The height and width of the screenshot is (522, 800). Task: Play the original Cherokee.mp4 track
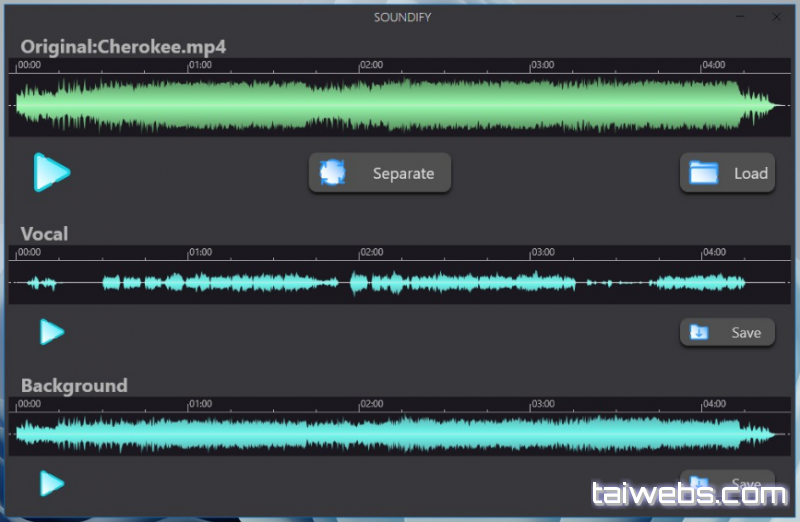pos(52,172)
